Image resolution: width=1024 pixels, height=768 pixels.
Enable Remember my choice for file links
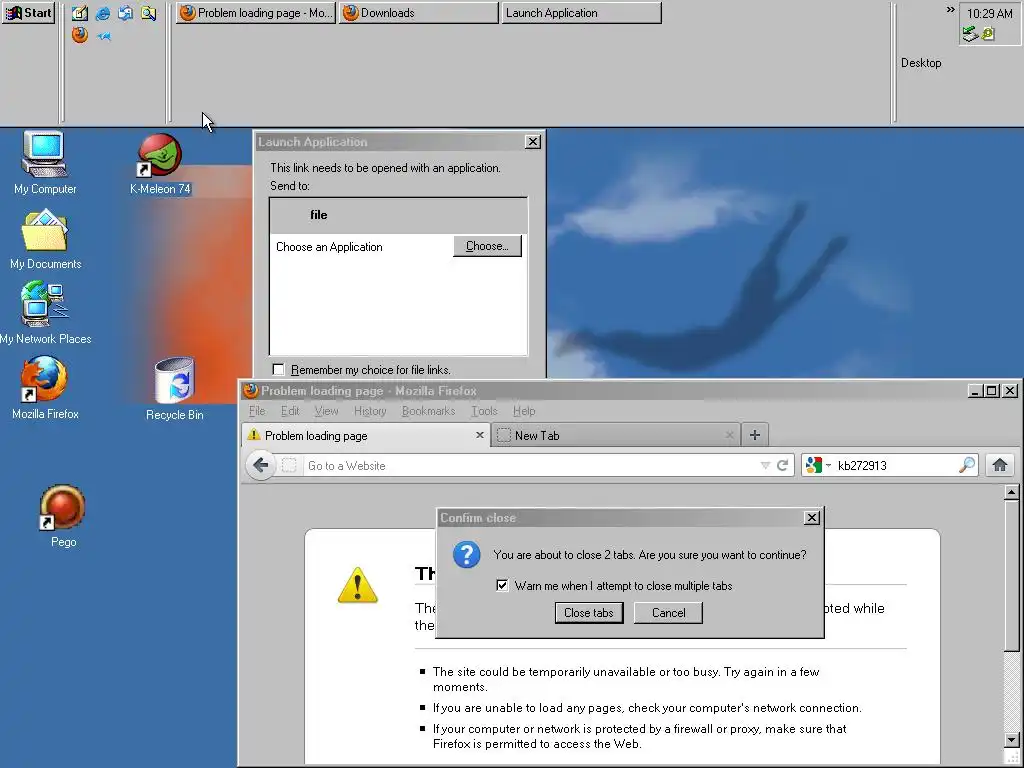pos(278,370)
